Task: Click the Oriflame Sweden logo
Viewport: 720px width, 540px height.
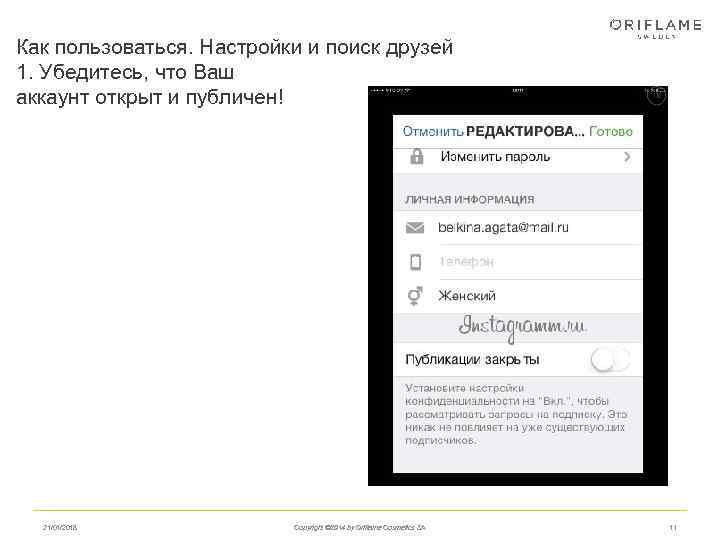Action: pos(656,28)
